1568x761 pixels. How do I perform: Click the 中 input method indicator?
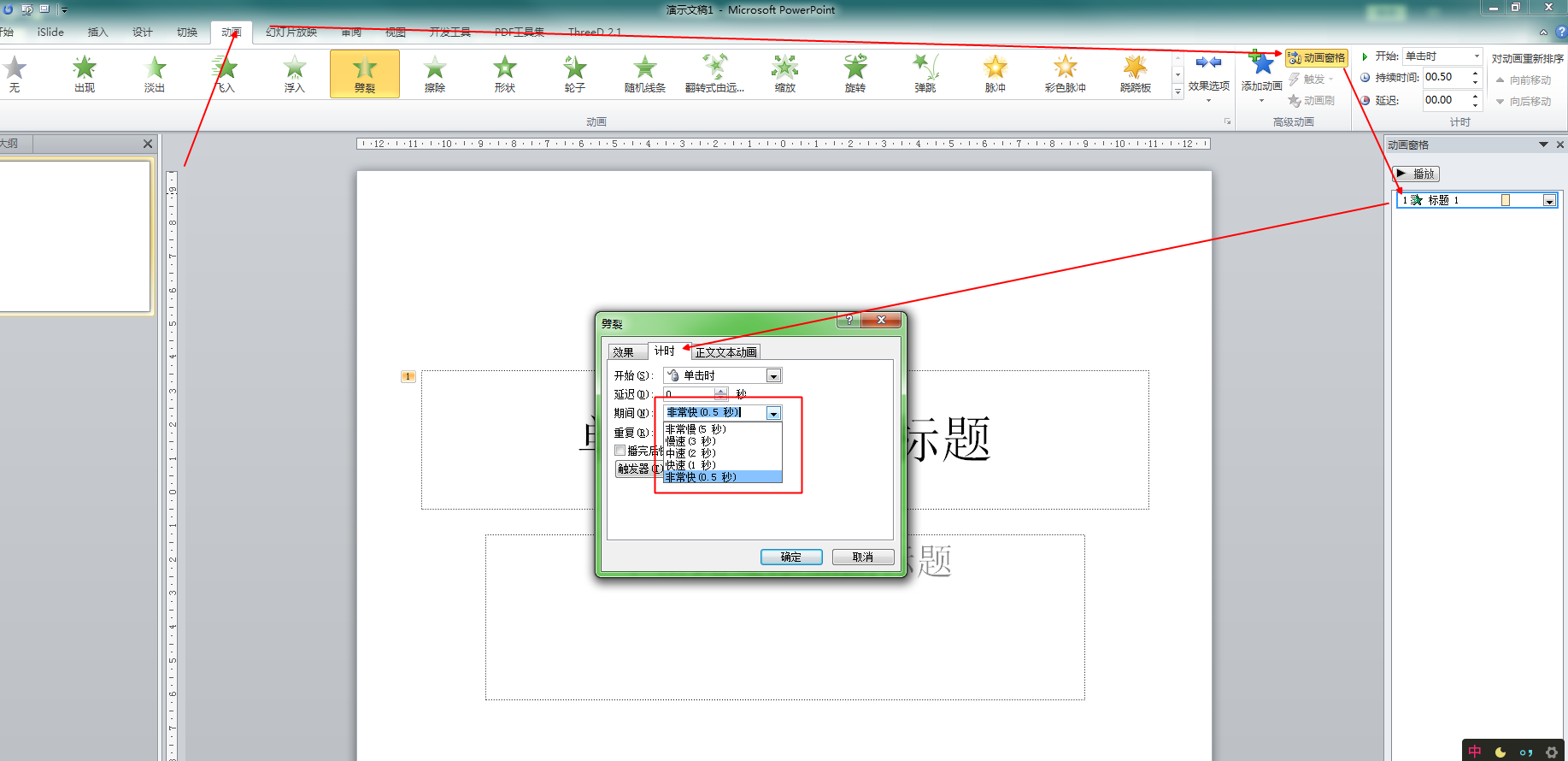pos(1475,752)
